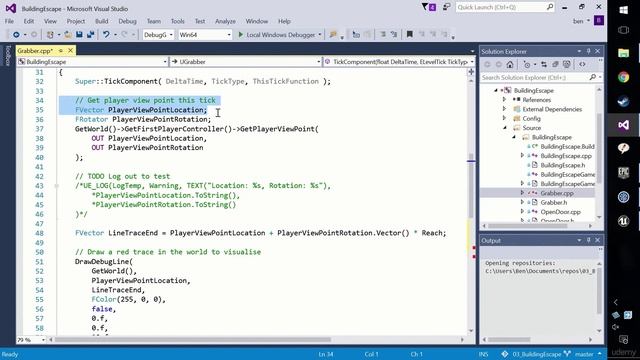
Task: Toggle auto-hide pin on Output panel
Action: click(x=588, y=240)
